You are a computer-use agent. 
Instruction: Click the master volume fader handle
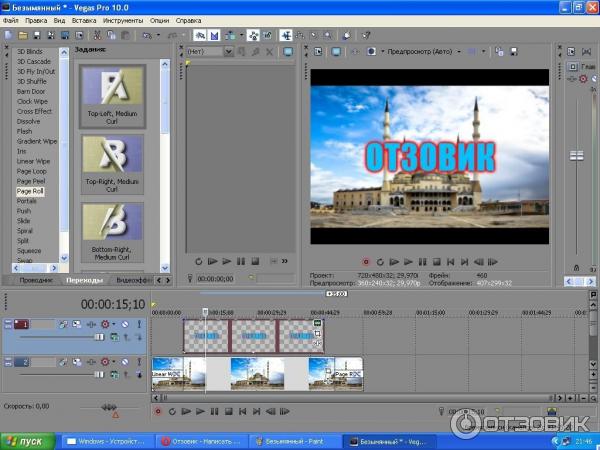coord(575,153)
